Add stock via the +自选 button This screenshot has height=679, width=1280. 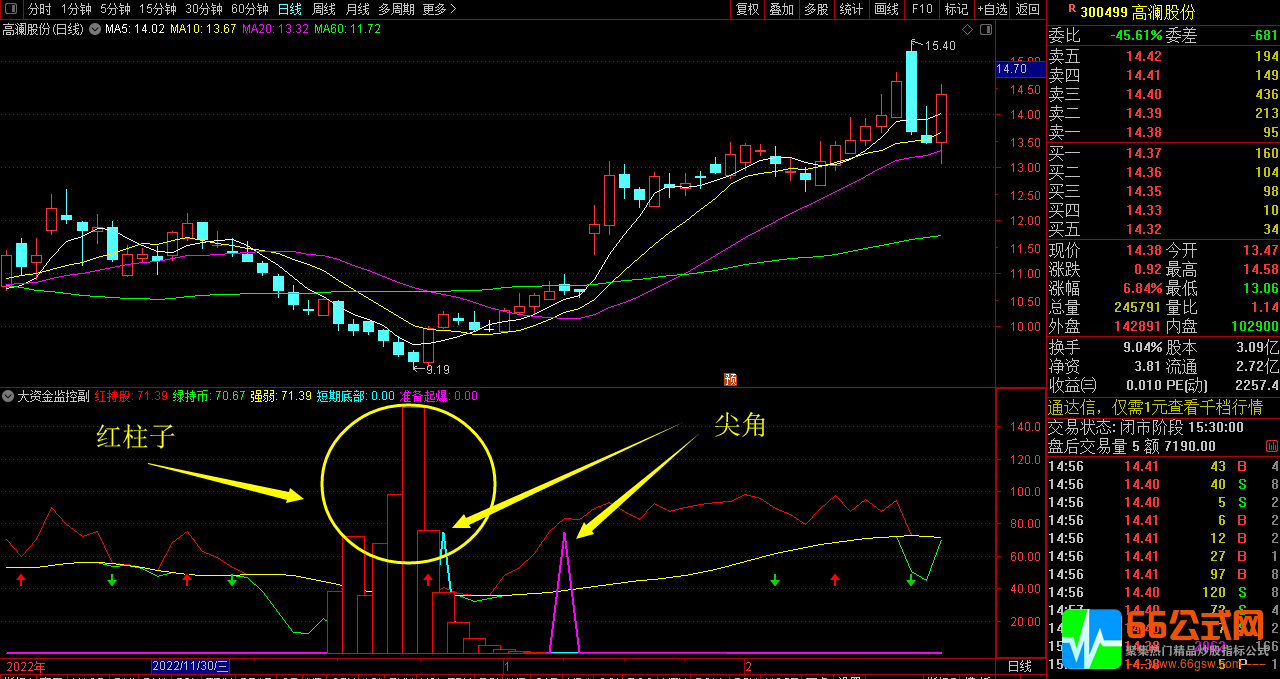pos(992,10)
